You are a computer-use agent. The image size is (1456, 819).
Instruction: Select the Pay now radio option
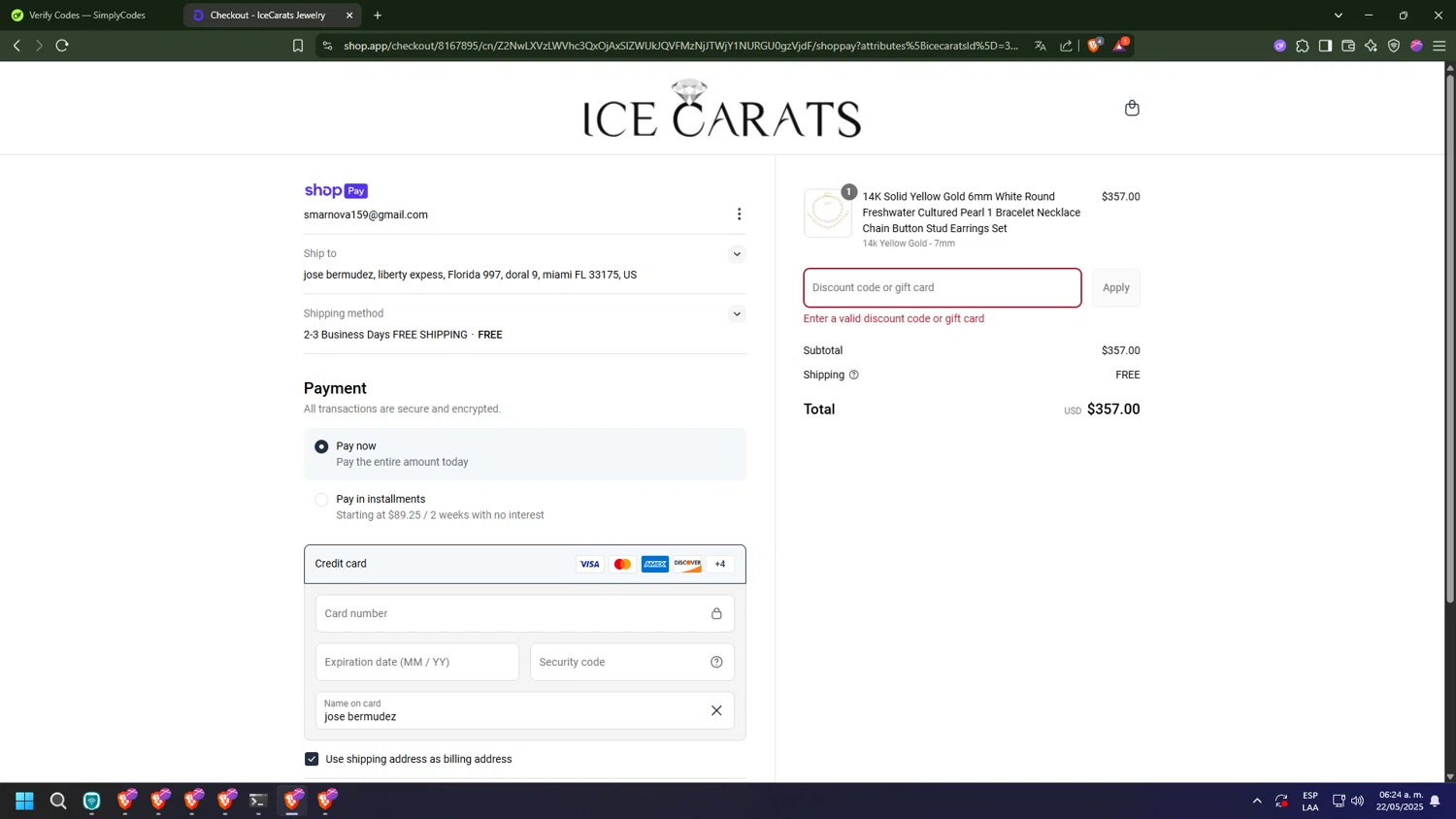tap(321, 446)
